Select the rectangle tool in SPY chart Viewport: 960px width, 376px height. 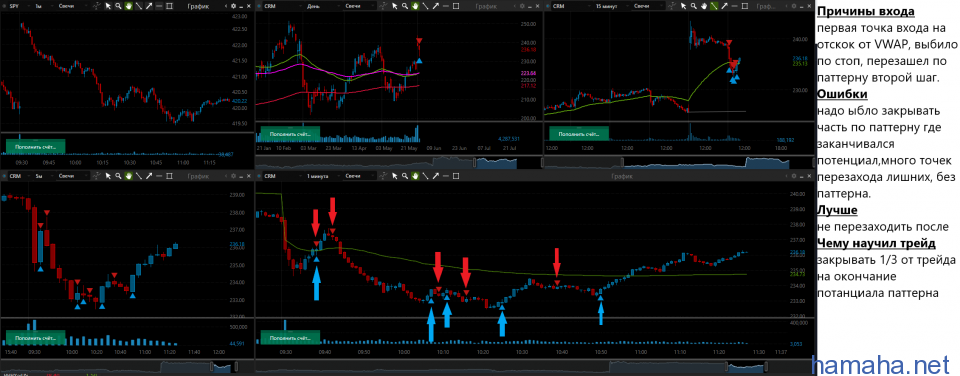[170, 6]
